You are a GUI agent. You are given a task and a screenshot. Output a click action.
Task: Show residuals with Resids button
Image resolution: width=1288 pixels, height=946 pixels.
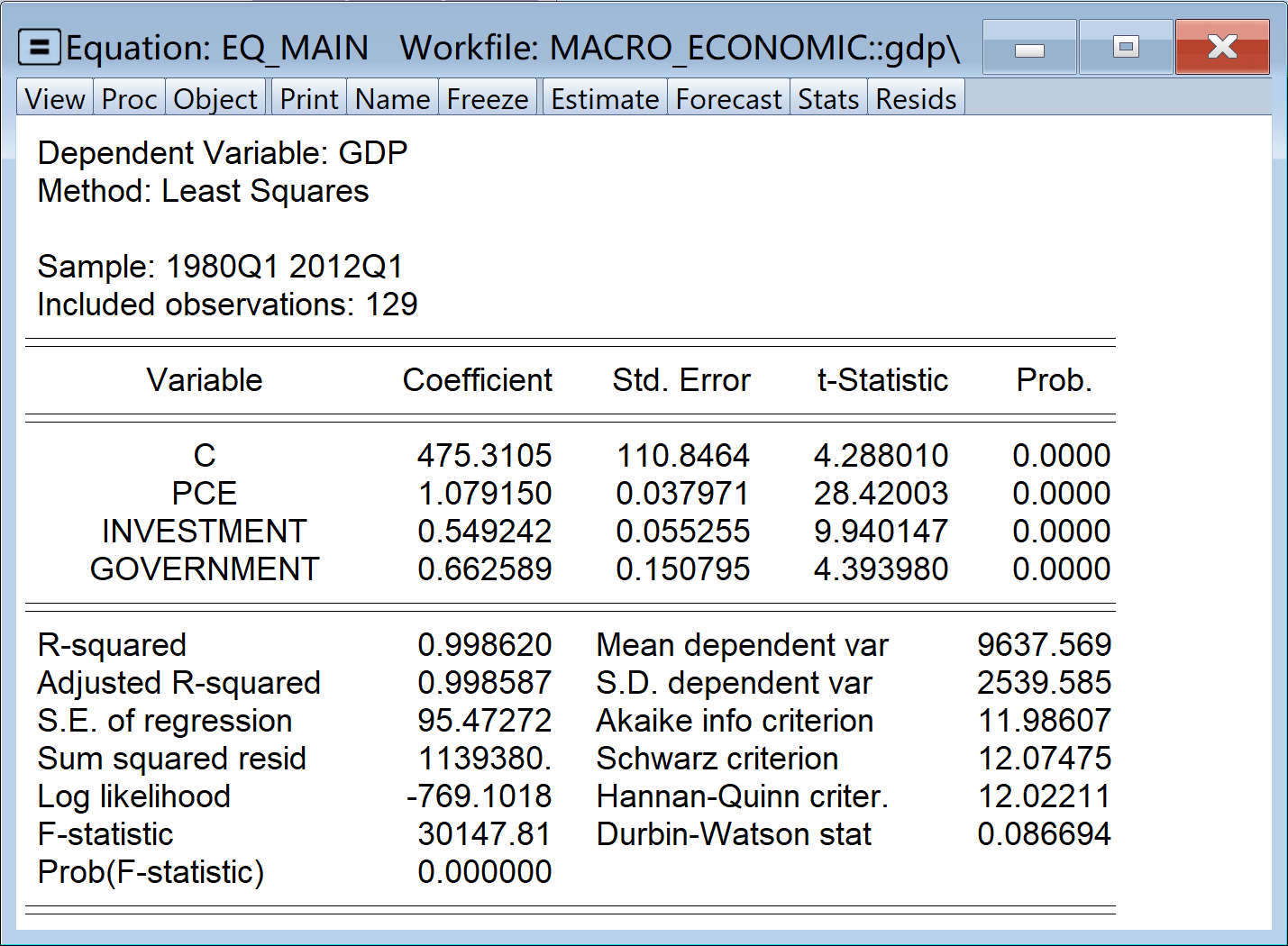click(916, 99)
